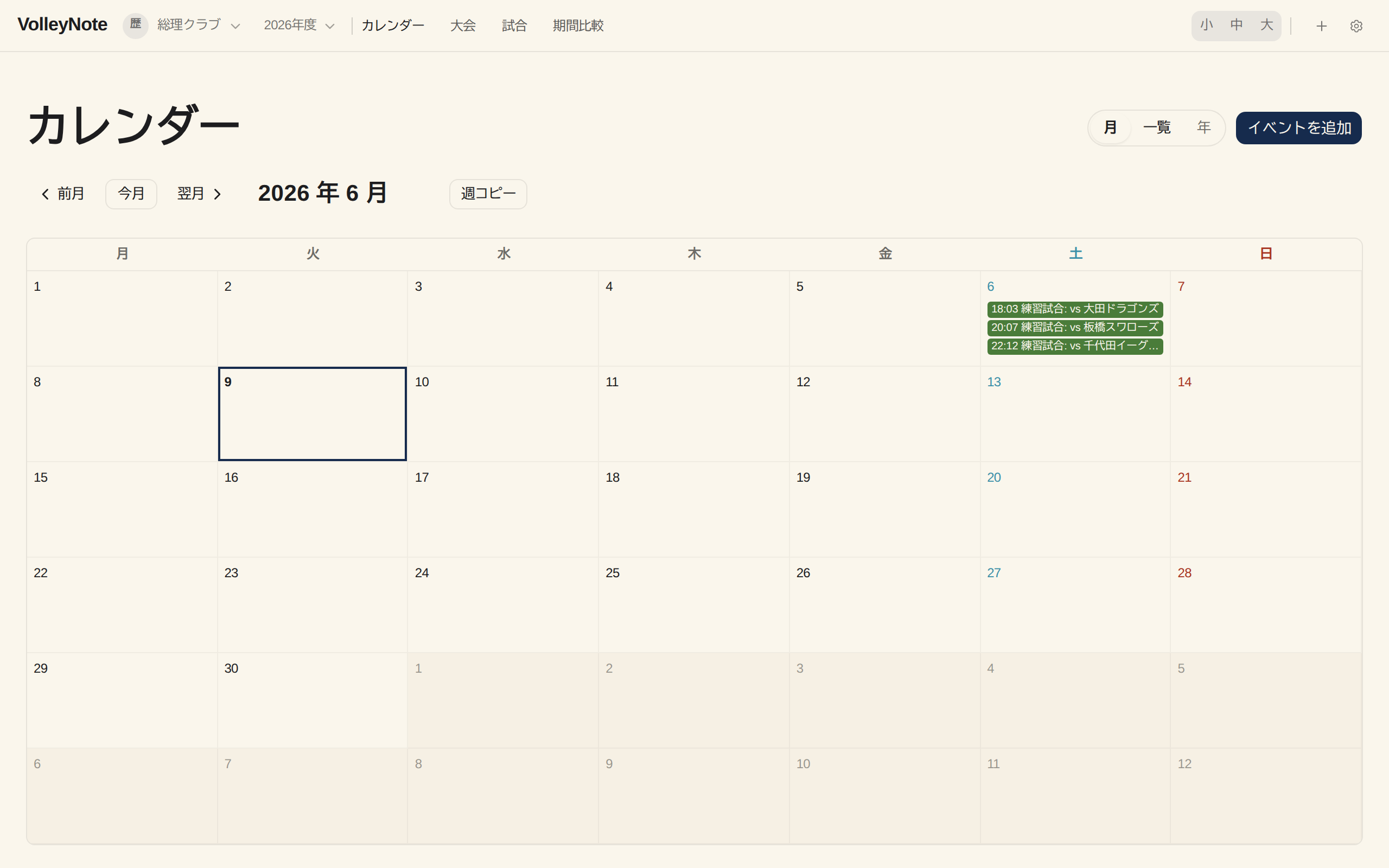
Task: Select greyed July 12 cell
Action: pos(1266,796)
